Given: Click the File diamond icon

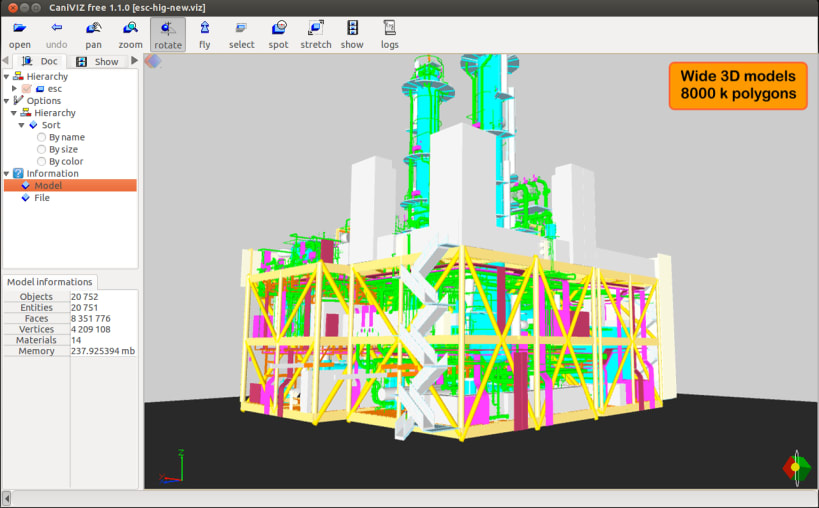Looking at the screenshot, I should pyautogui.click(x=25, y=198).
